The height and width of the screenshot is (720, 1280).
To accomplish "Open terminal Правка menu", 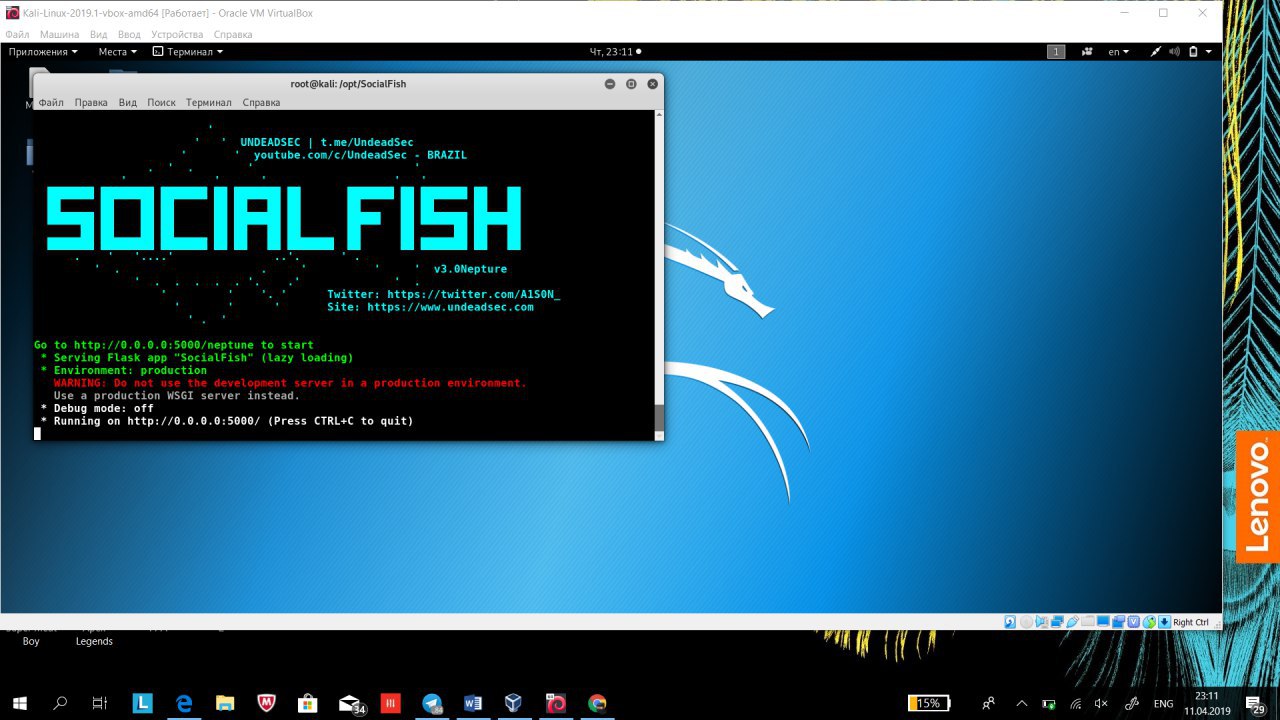I will tap(91, 102).
